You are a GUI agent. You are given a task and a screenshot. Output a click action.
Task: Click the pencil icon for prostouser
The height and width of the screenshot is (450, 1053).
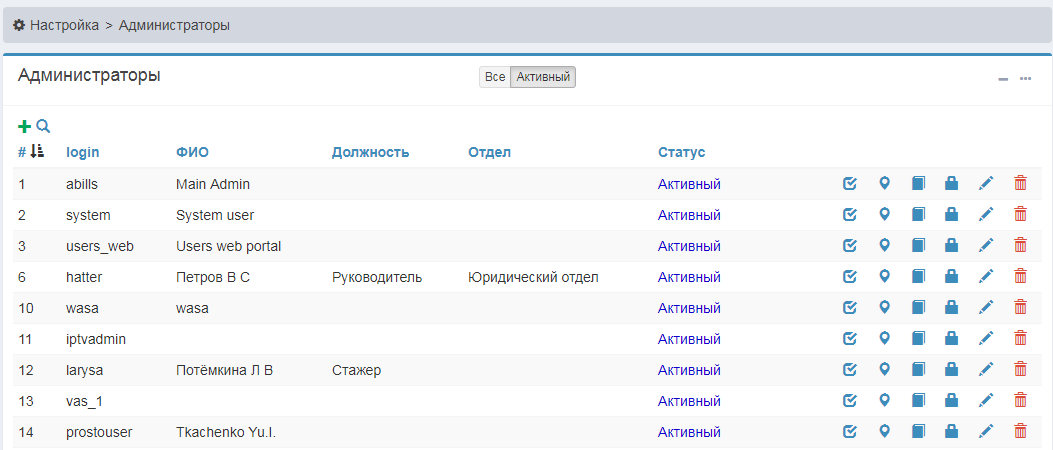[x=985, y=432]
